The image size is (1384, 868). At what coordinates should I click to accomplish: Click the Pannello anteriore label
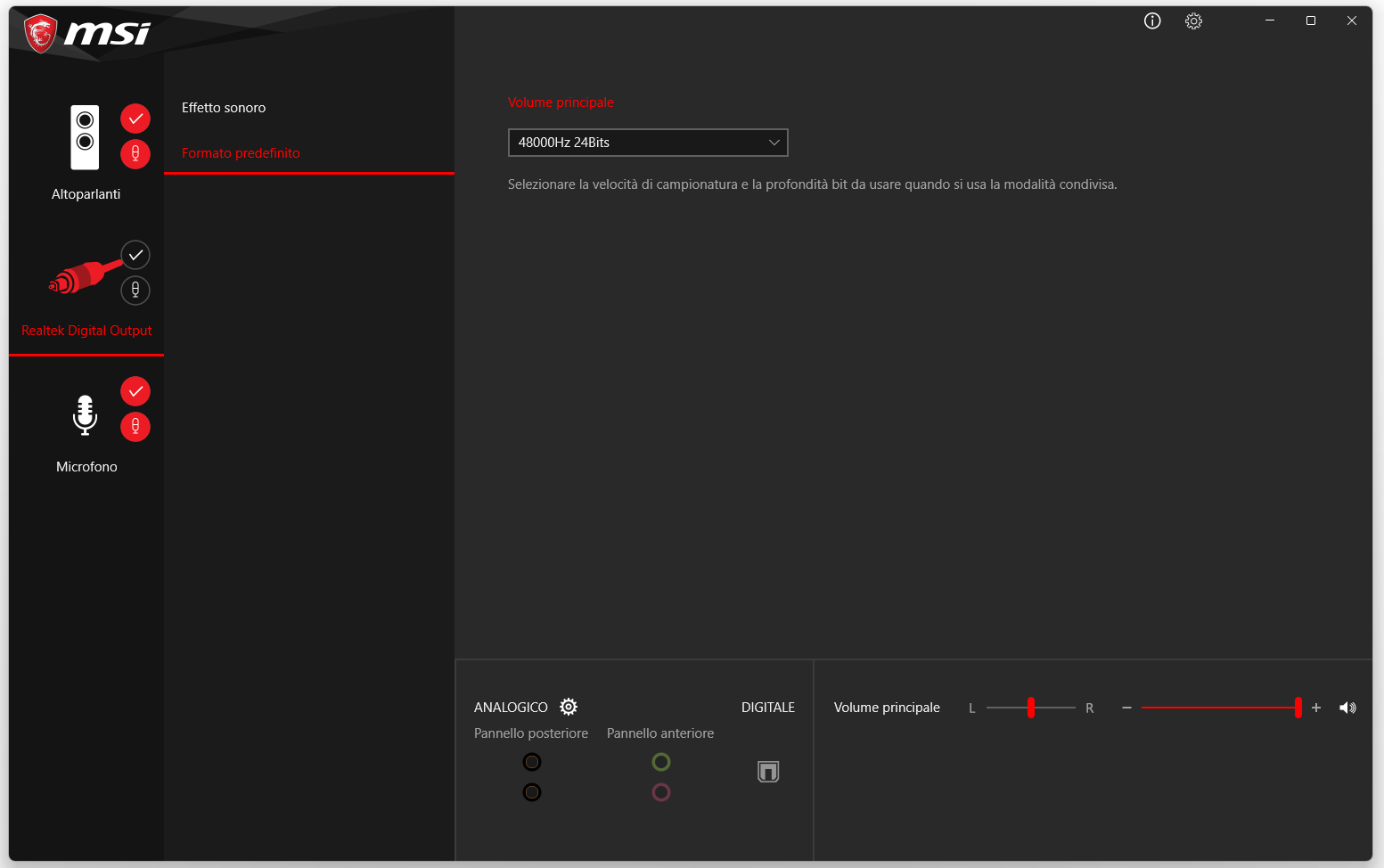(660, 733)
